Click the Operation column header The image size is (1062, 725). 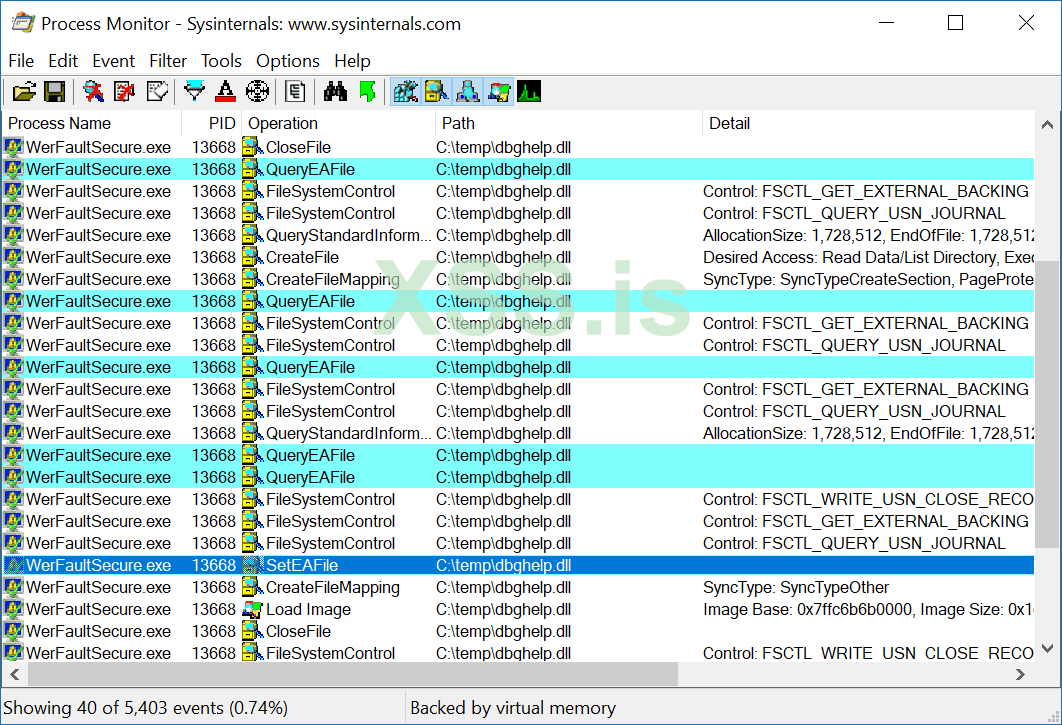coord(339,123)
